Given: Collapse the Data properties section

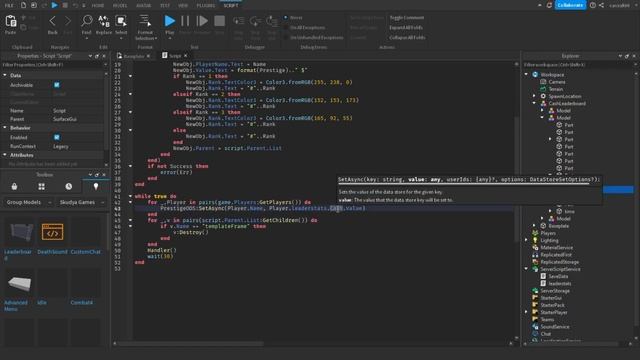Looking at the screenshot, I should tap(5, 75).
